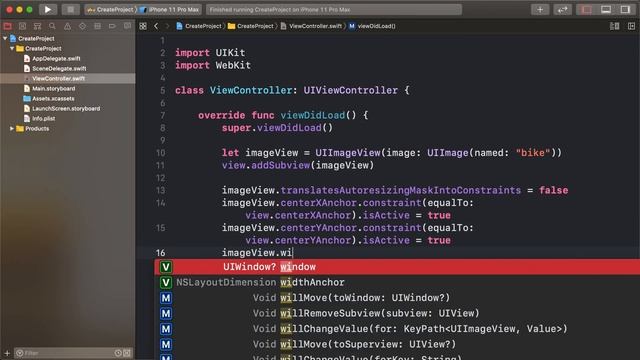Collapse the CreateProject yellow folder group
This screenshot has width=640, height=360.
pos(12,49)
